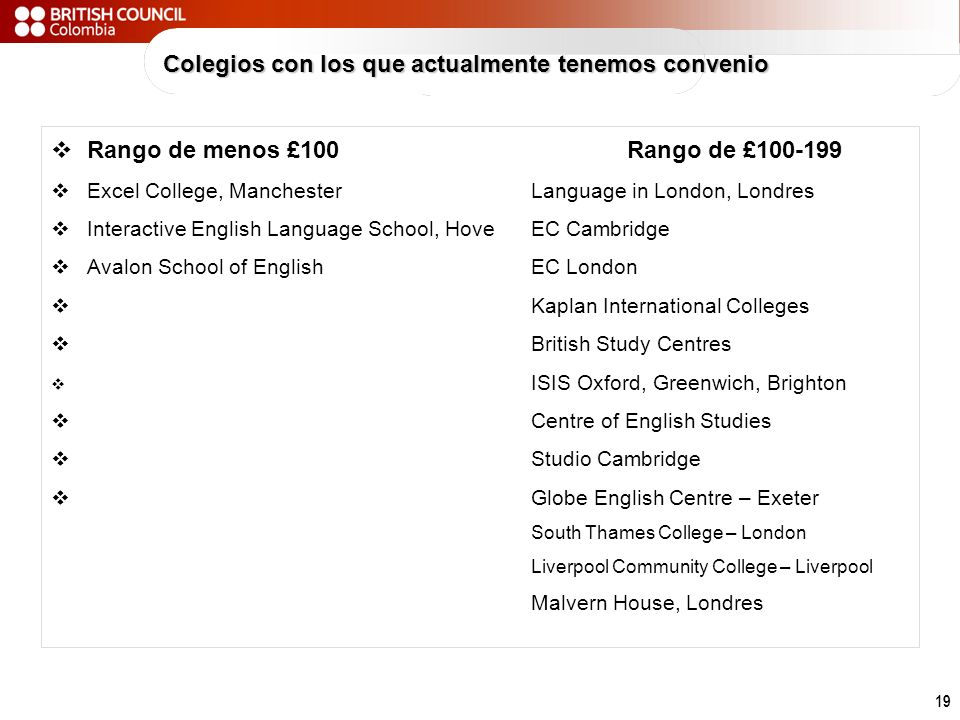Click the British Council logo
Viewport: 960px width, 720px height.
100,22
